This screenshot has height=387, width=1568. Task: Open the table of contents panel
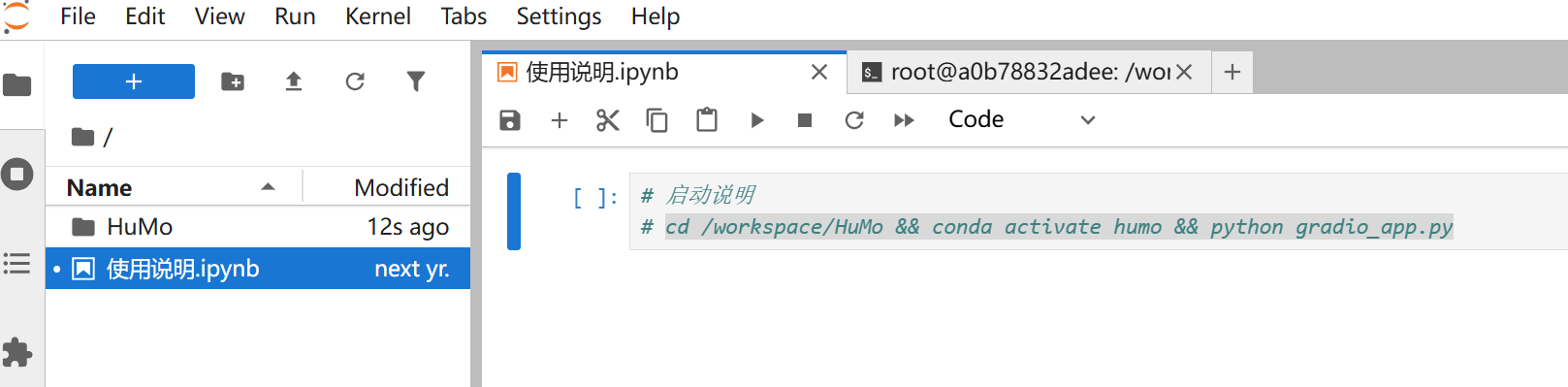[17, 264]
